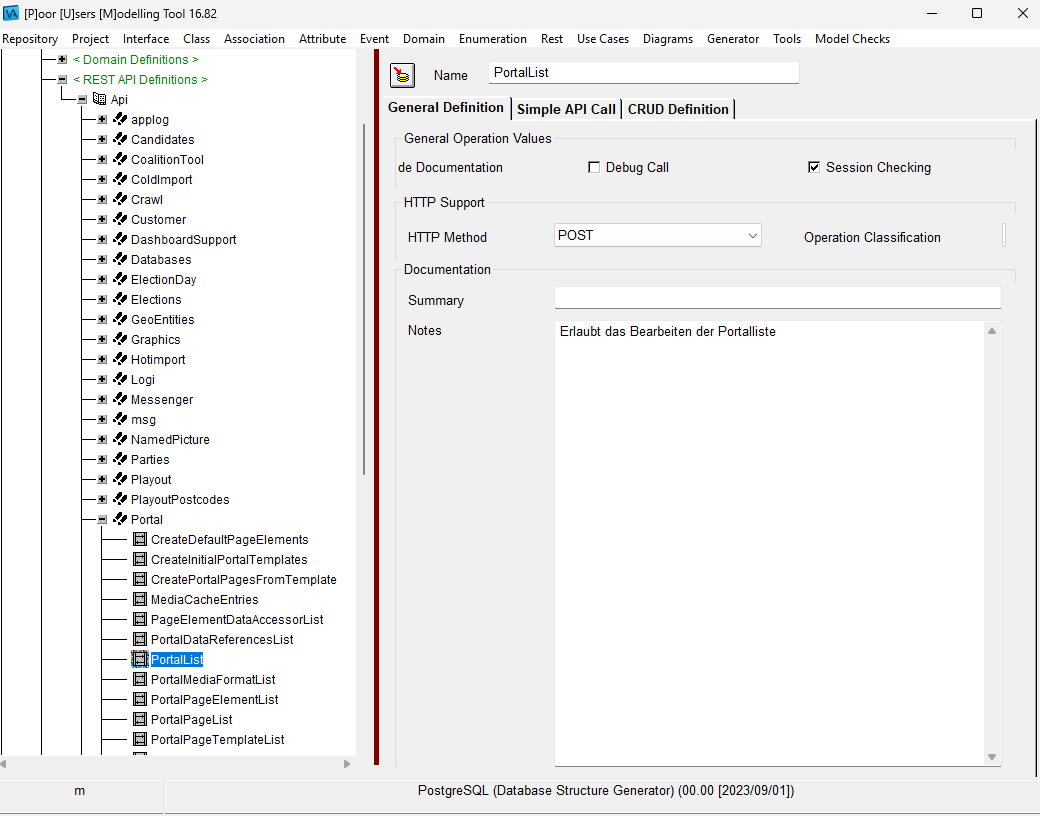Click the tree's horizontal scroll right arrow
This screenshot has width=1040, height=816.
click(x=347, y=764)
